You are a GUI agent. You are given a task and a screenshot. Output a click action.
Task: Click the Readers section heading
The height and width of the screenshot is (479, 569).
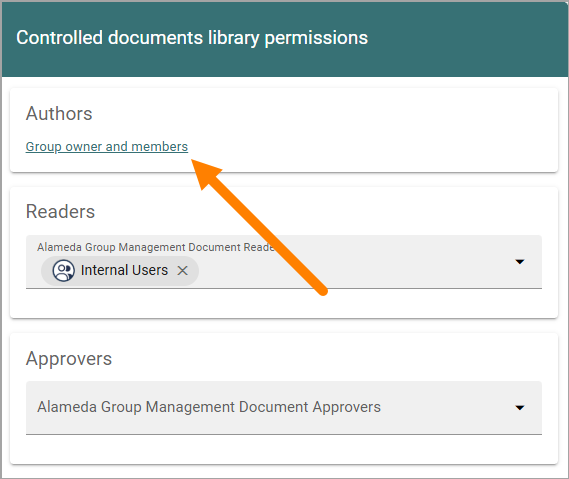pyautogui.click(x=60, y=212)
